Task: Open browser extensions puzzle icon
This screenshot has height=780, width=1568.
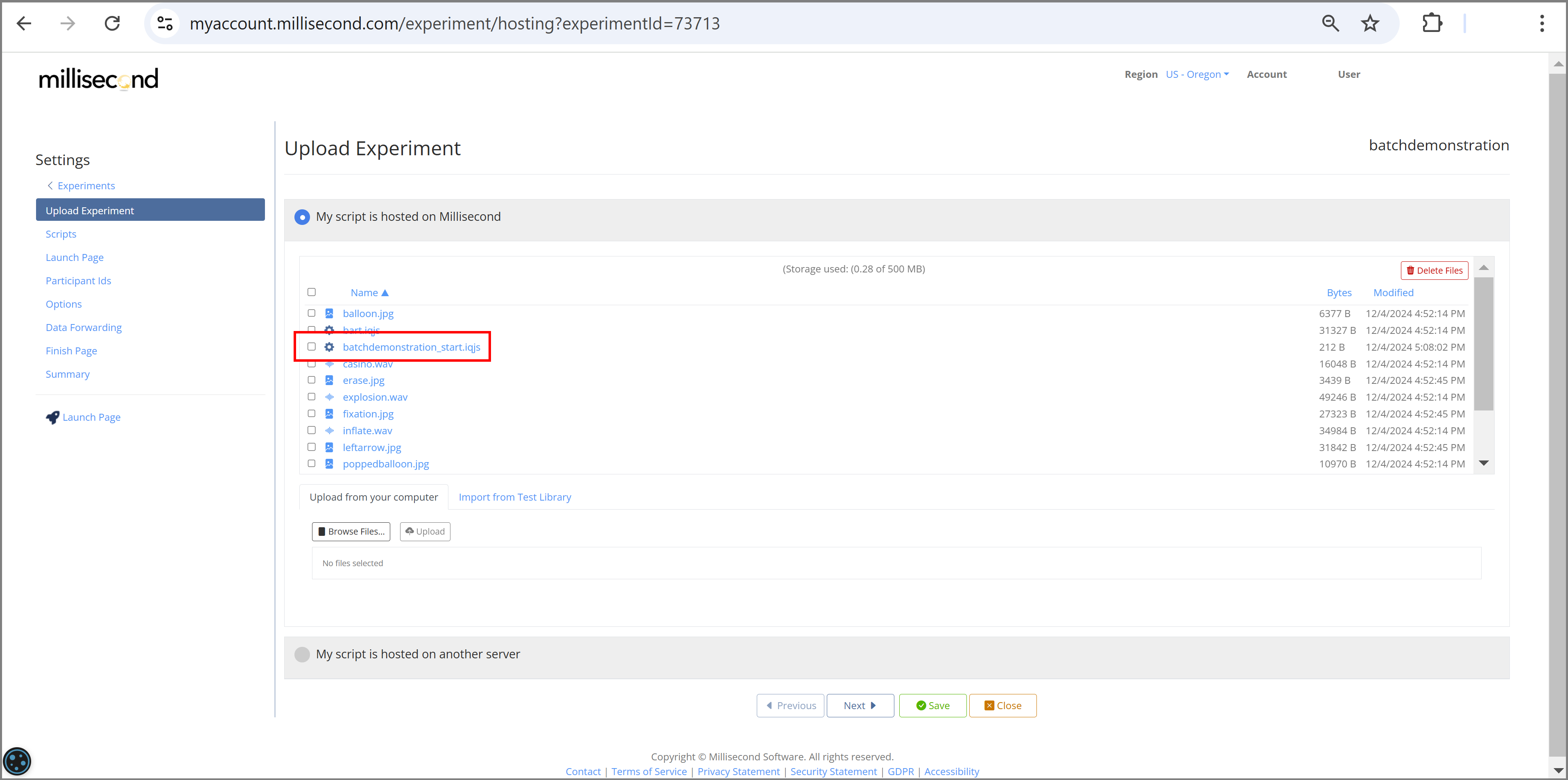Action: 1432,24
